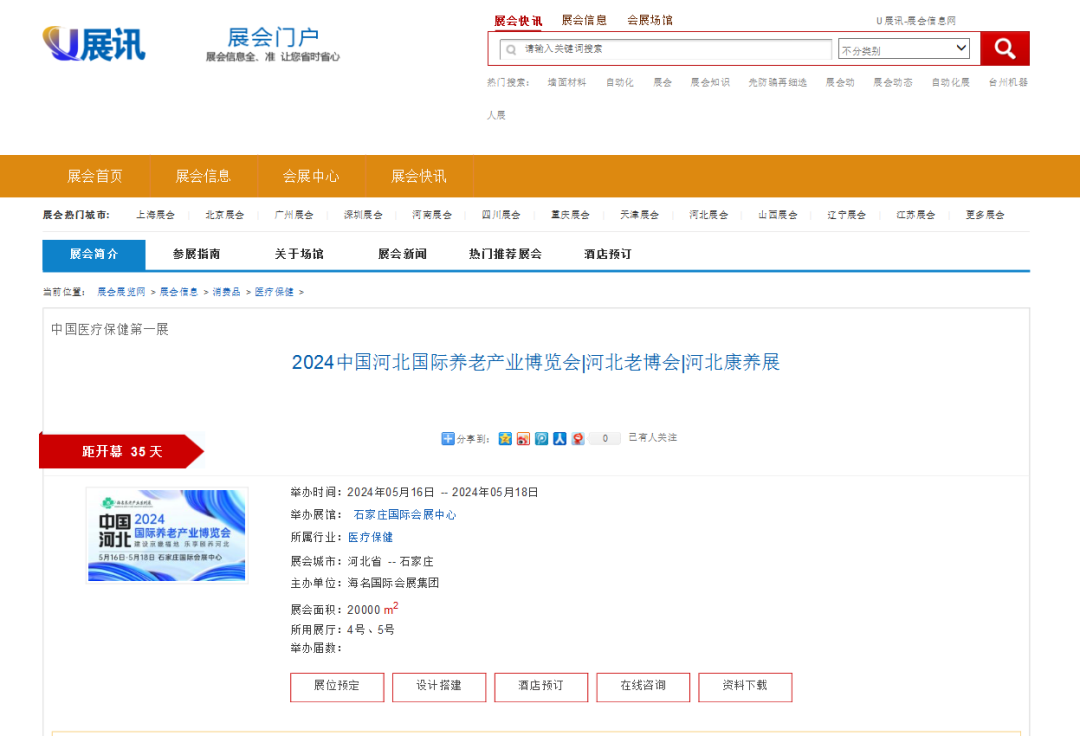This screenshot has height=736, width=1080.
Task: Click the U展讯 site logo
Action: (94, 44)
